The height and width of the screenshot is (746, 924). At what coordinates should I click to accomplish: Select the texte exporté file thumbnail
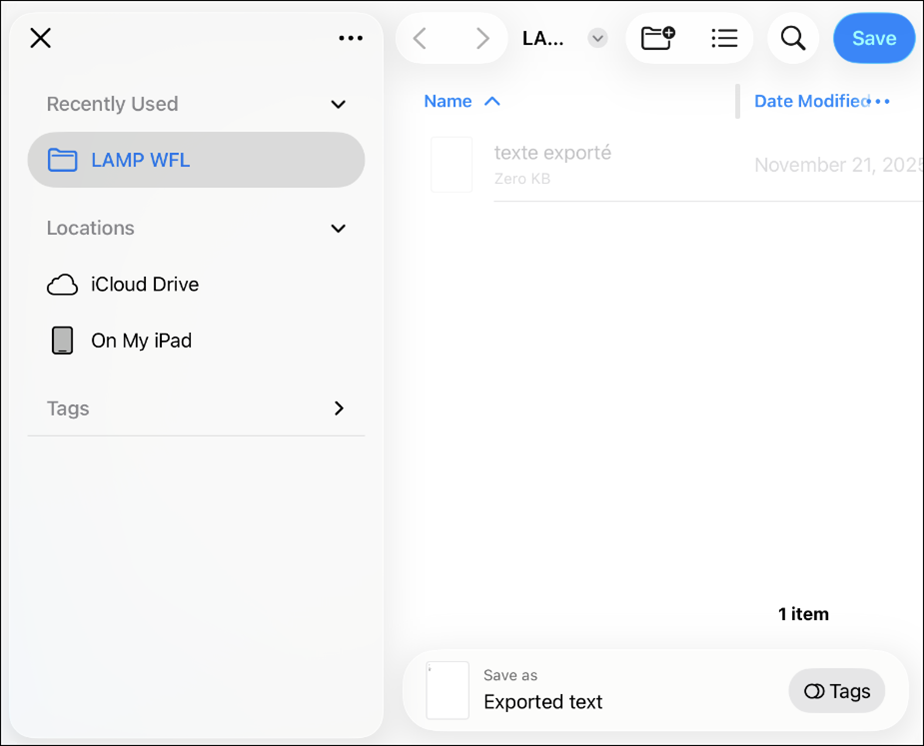tap(451, 165)
